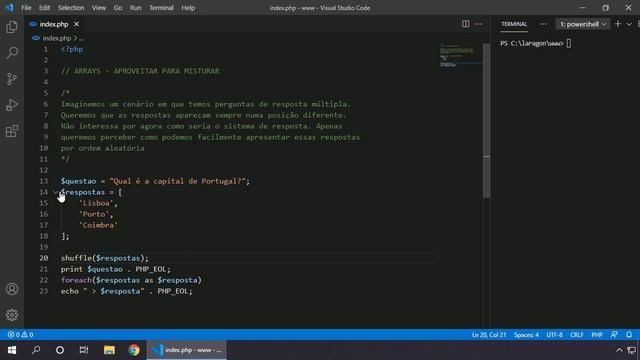Screen dimensions: 640x360
Task: Click PHP language mode in status bar
Action: [597, 335]
